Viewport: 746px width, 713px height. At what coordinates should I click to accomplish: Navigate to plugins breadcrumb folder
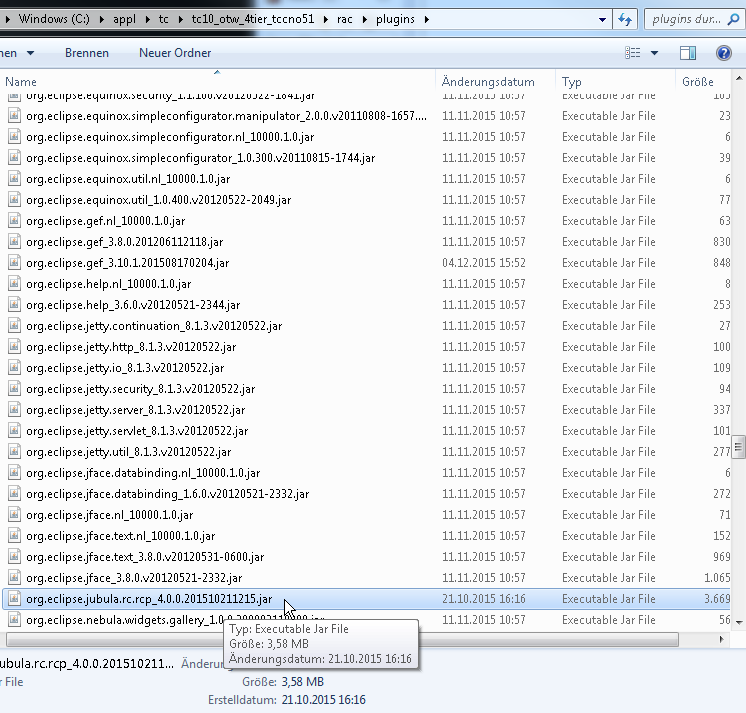point(395,19)
